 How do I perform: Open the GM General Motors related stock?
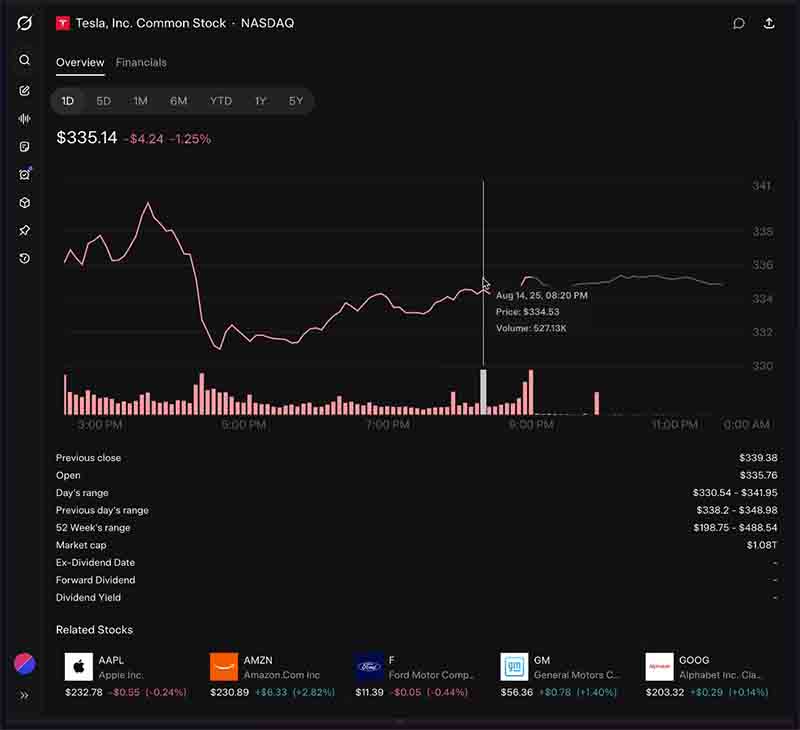560,675
